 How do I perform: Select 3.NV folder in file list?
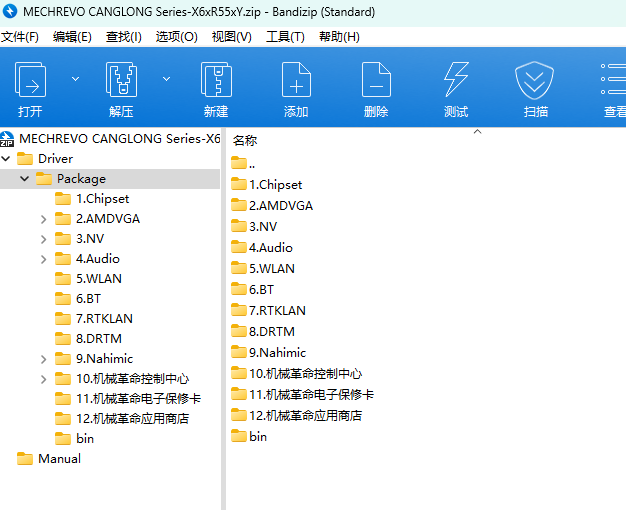pyautogui.click(x=254, y=226)
